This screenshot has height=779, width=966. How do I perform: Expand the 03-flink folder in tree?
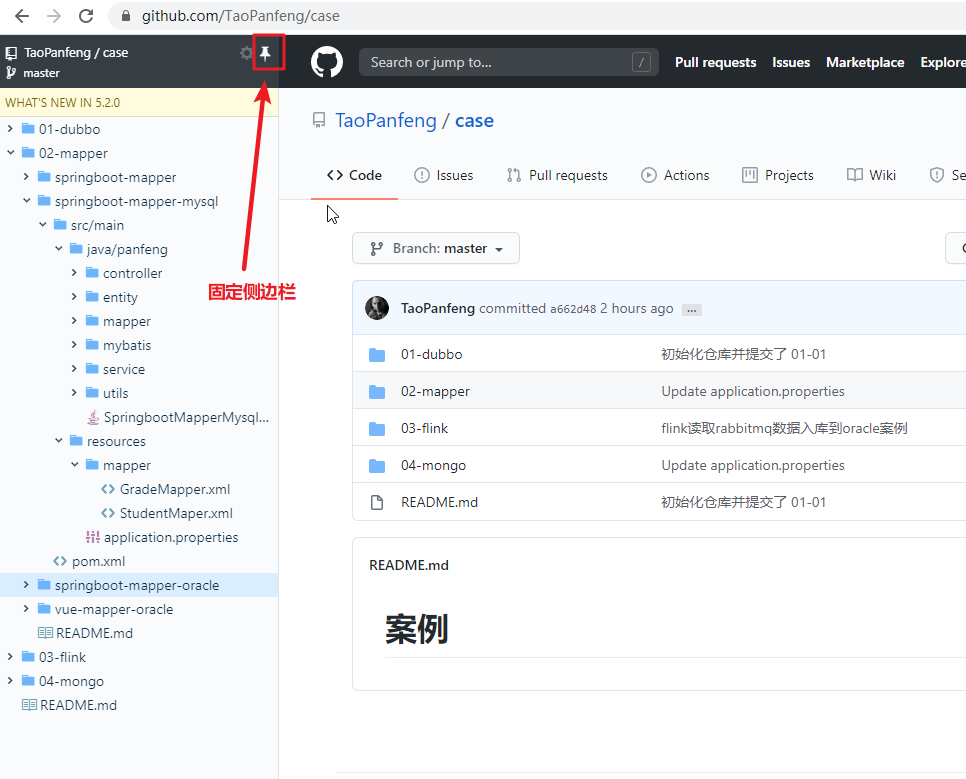point(10,657)
